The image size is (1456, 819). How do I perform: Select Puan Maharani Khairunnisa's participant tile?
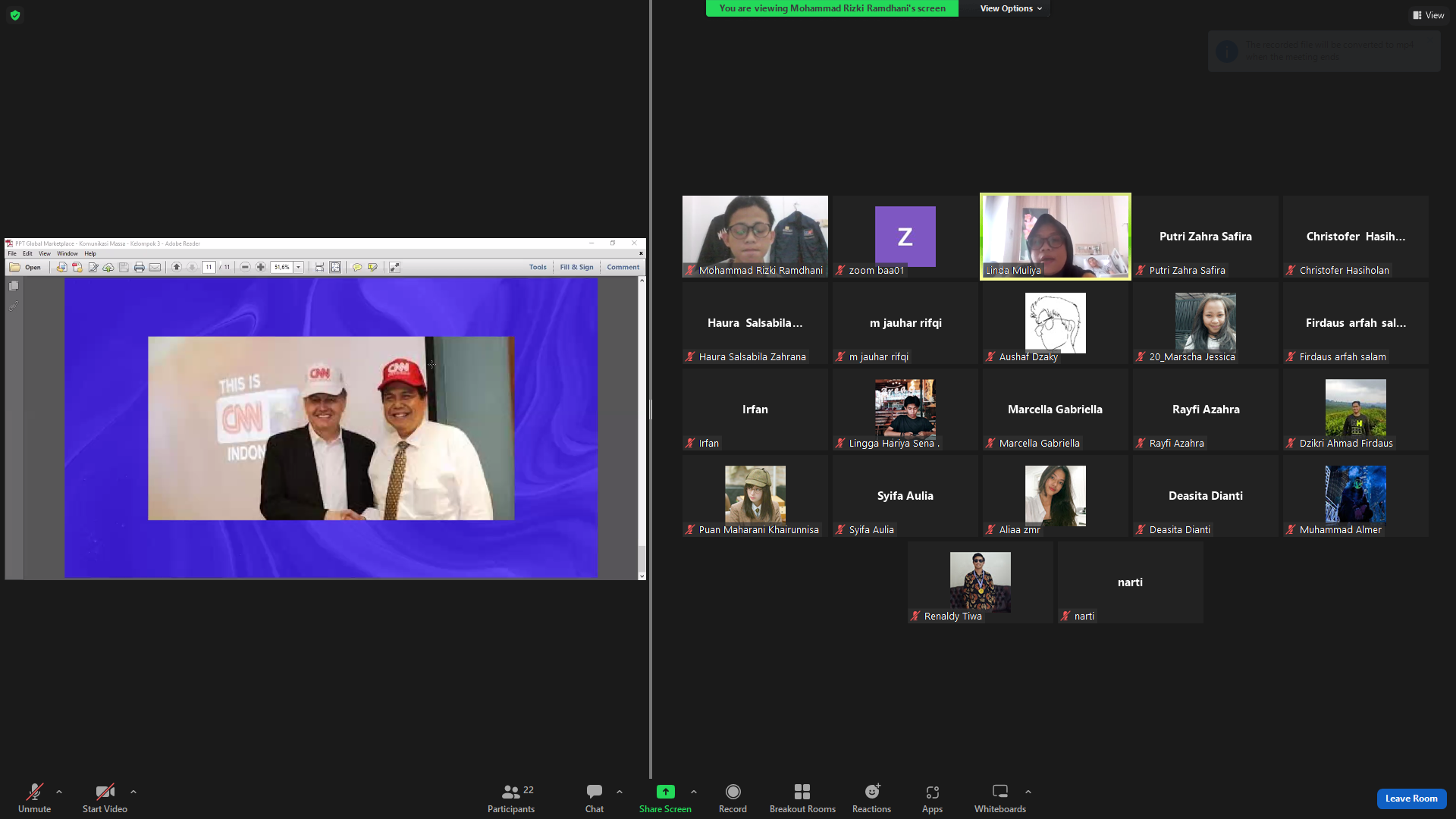coord(755,496)
